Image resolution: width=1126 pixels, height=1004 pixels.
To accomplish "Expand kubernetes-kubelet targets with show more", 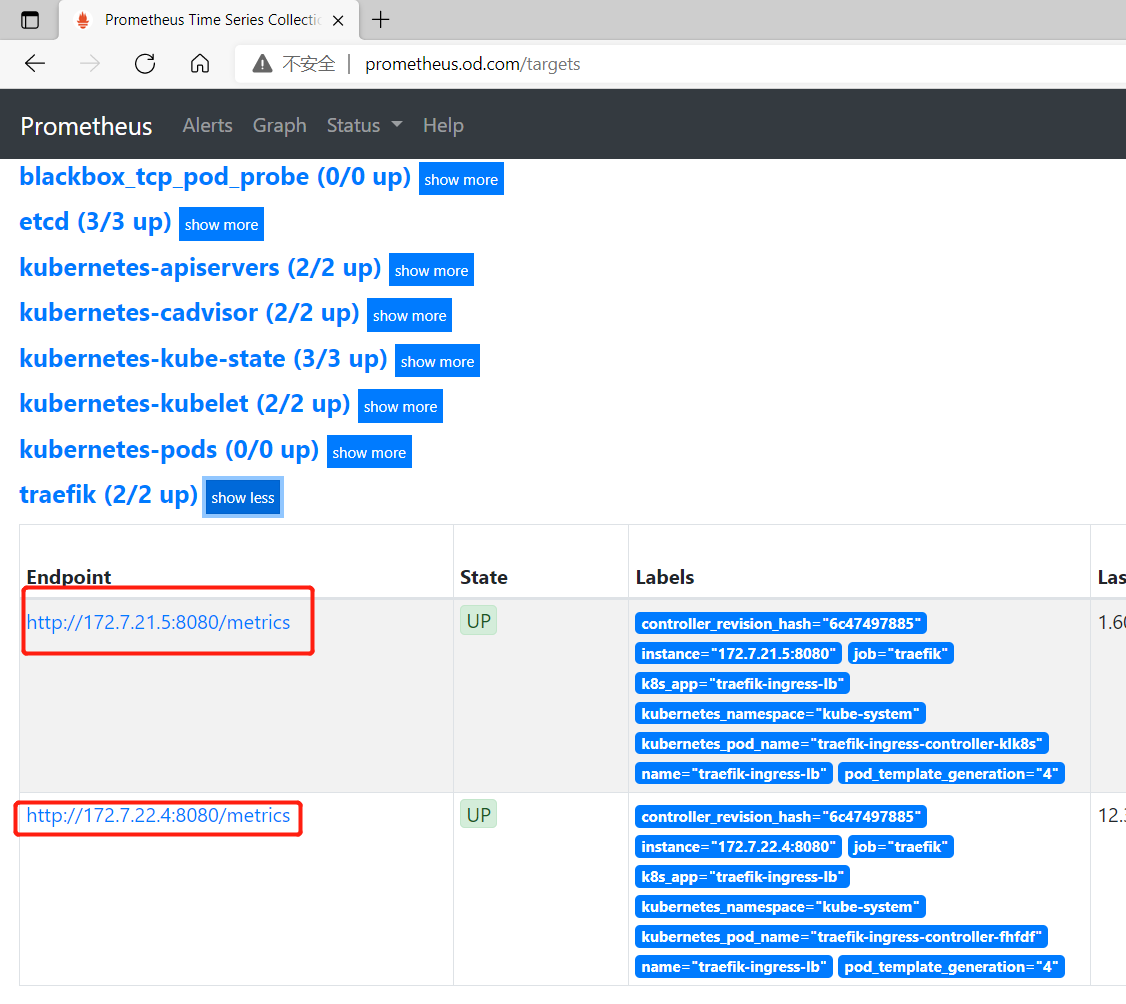I will (400, 406).
